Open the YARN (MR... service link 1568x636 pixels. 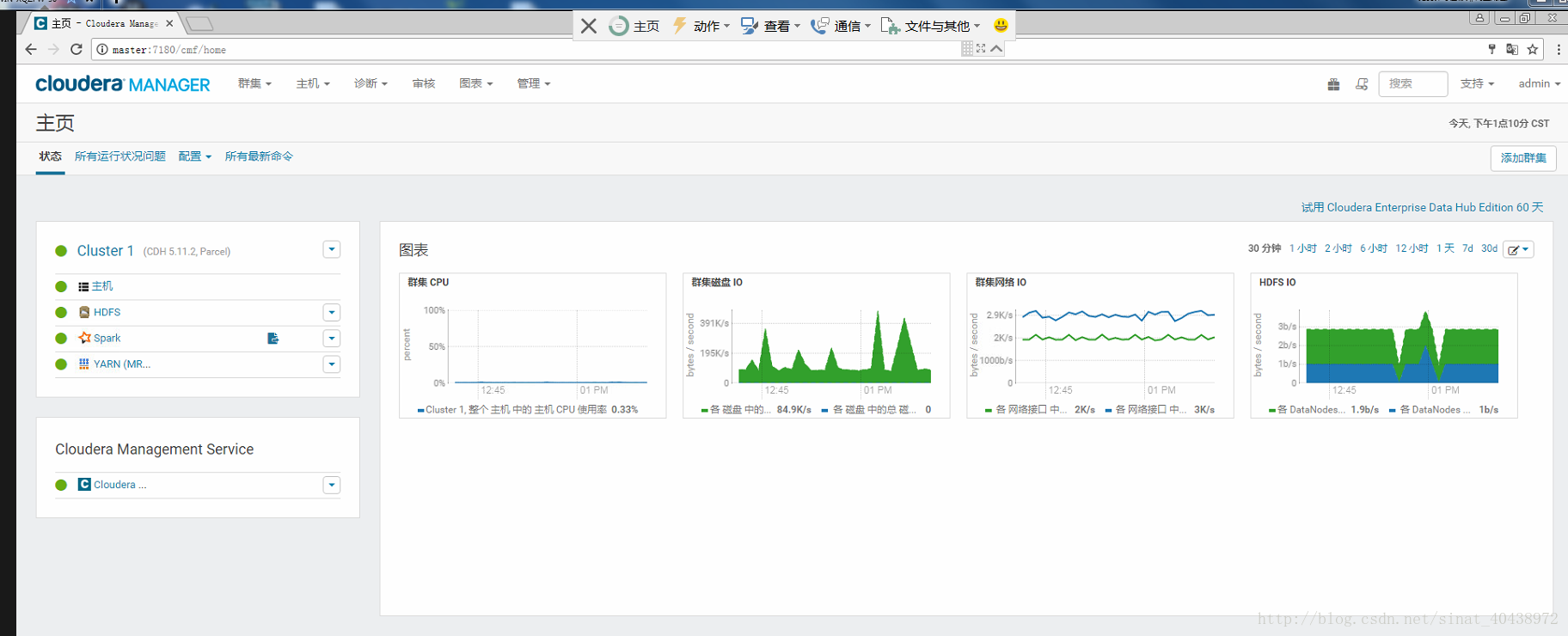coord(122,364)
